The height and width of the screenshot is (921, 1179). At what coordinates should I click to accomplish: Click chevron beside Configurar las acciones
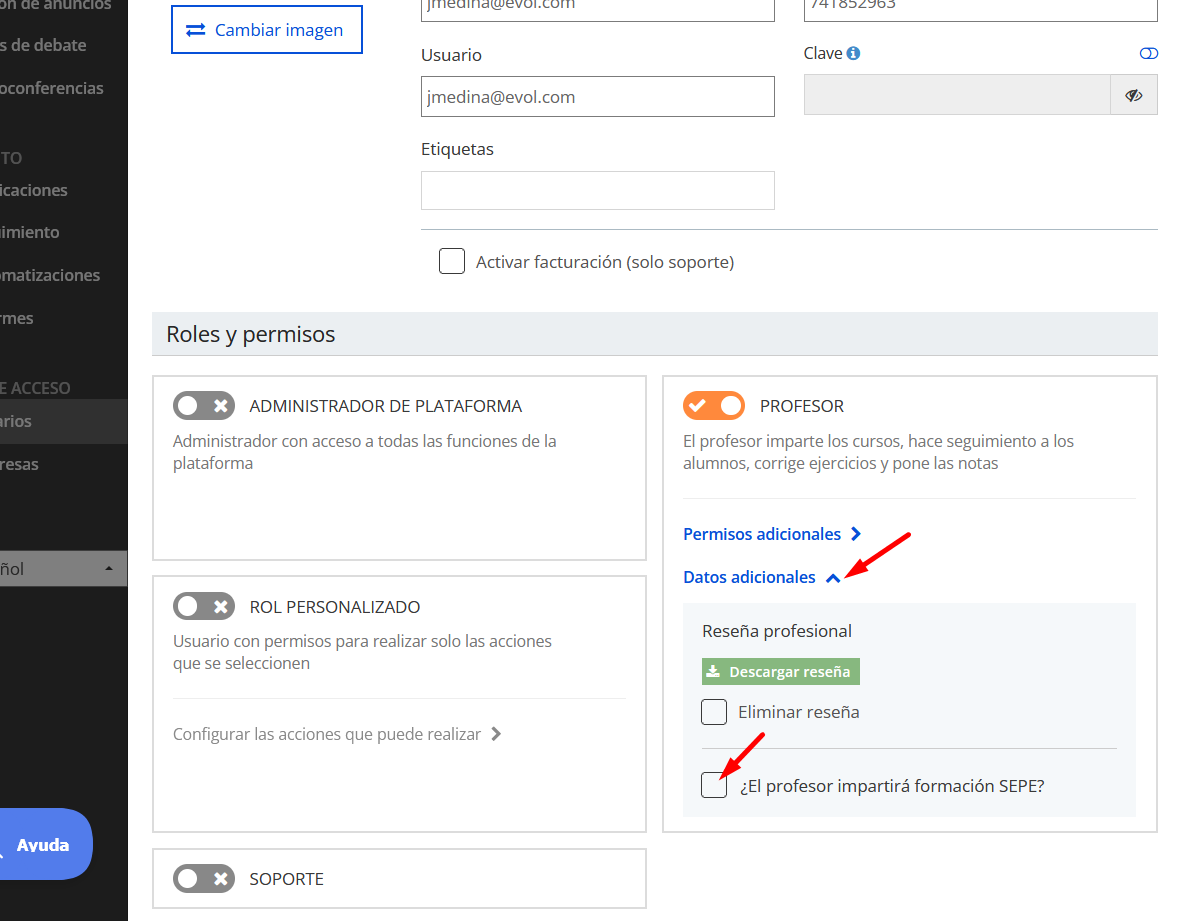coord(496,734)
